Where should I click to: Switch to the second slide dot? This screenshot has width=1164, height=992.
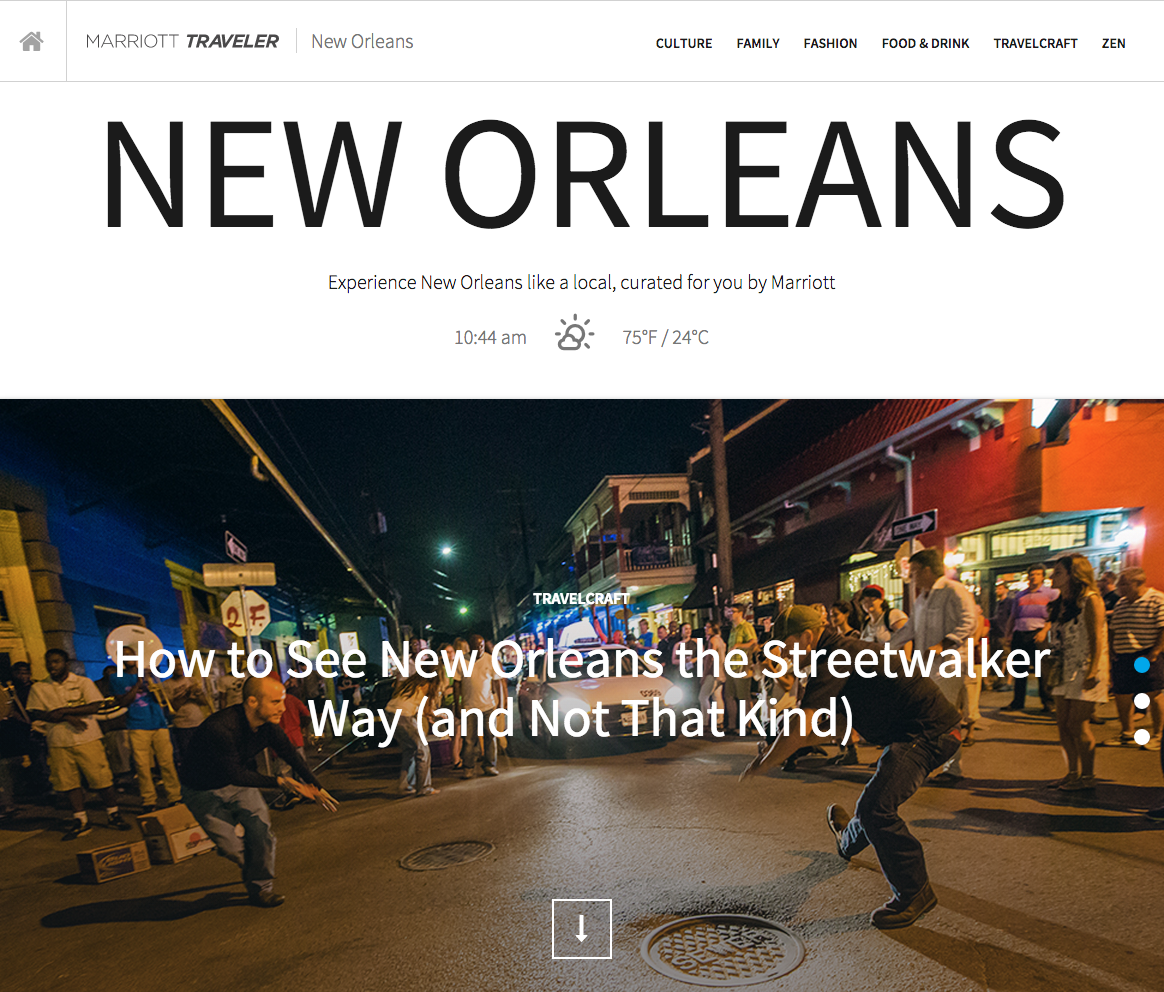(1142, 701)
